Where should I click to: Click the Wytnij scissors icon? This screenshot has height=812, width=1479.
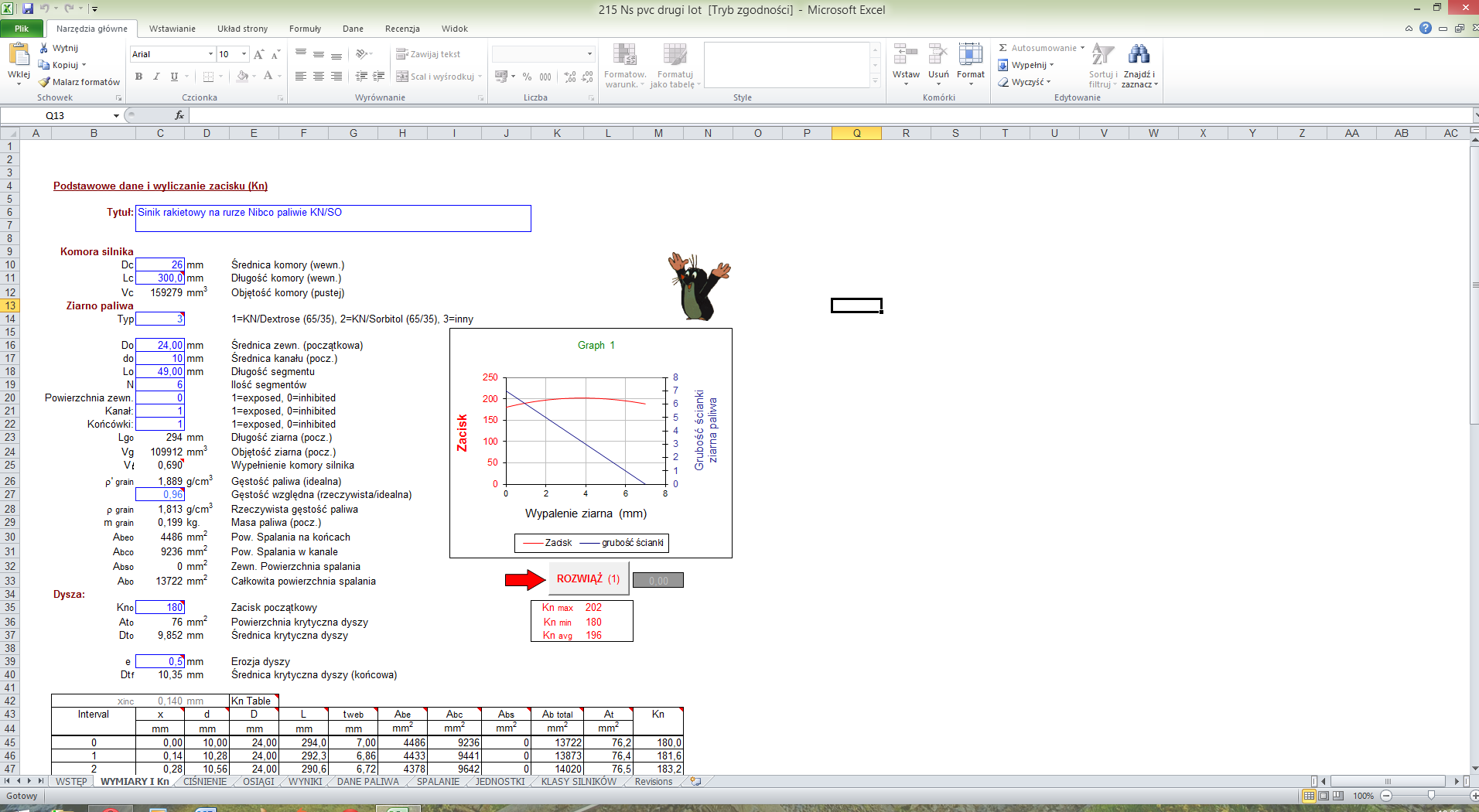pyautogui.click(x=44, y=48)
